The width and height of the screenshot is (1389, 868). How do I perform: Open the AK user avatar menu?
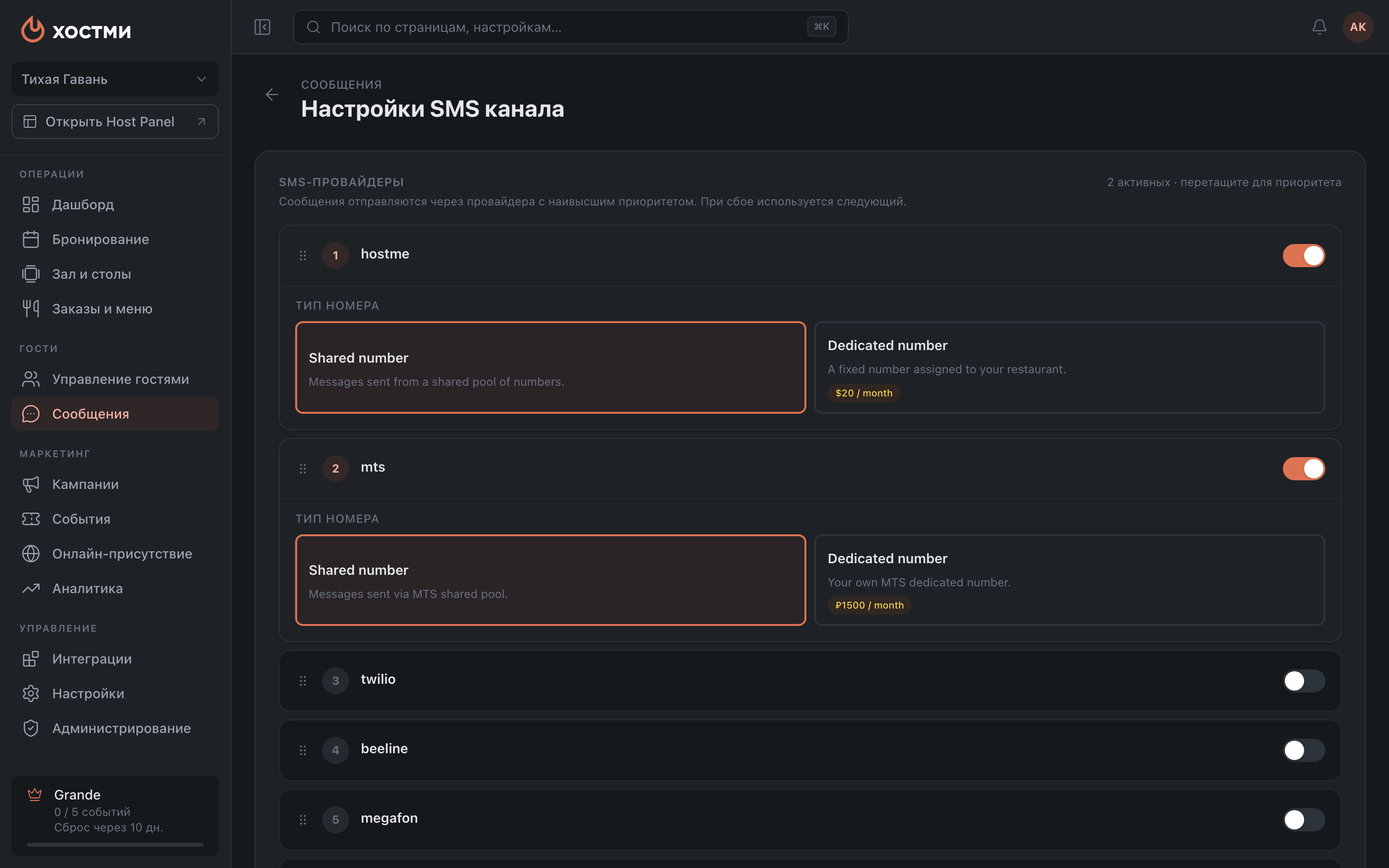point(1358,27)
